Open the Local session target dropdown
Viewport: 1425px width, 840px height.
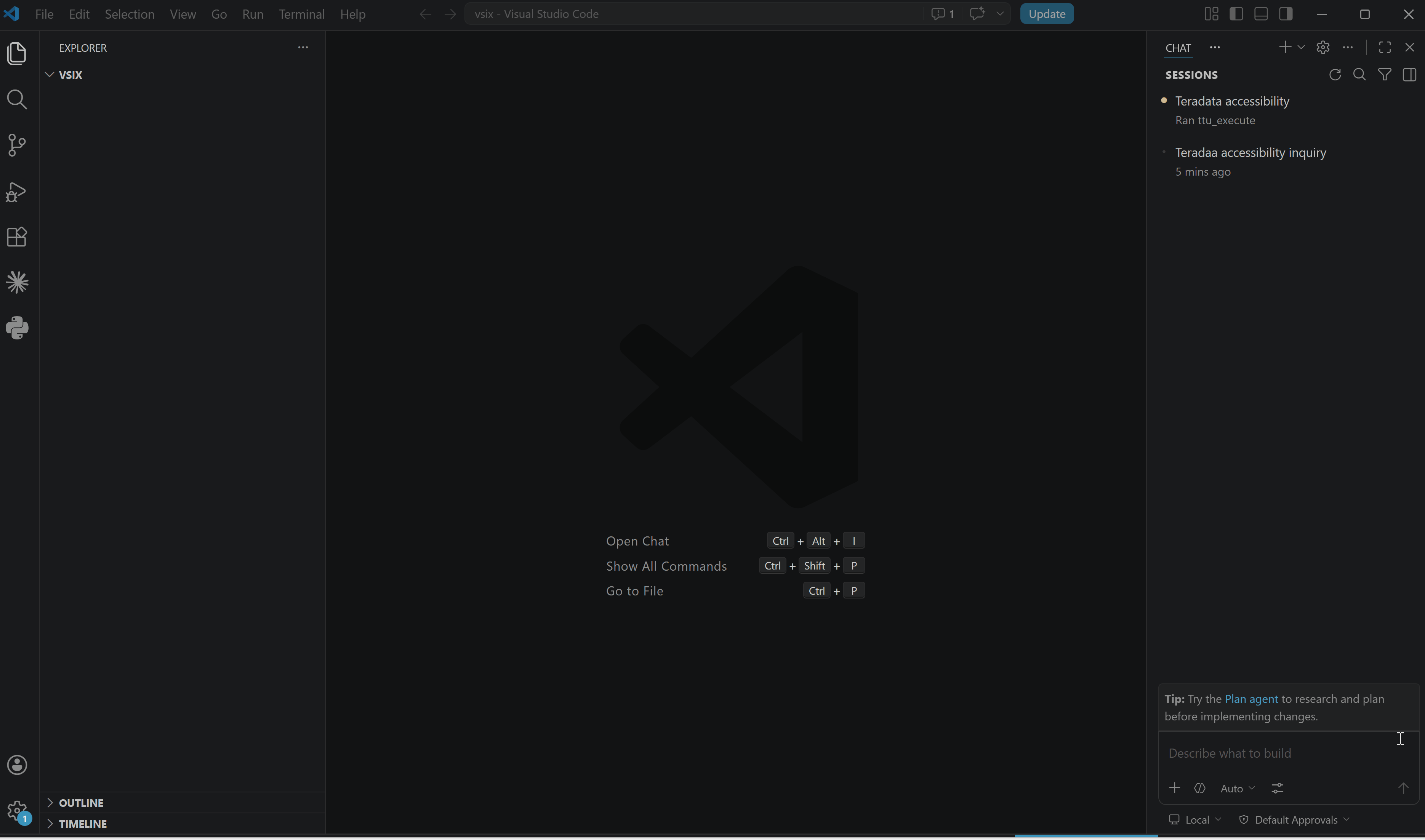pos(1194,820)
